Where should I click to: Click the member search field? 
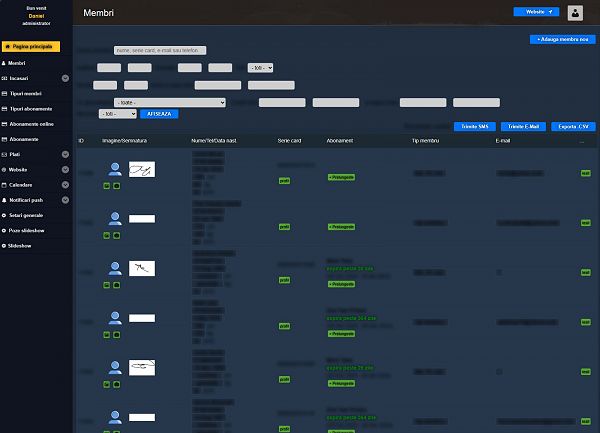pyautogui.click(x=160, y=50)
